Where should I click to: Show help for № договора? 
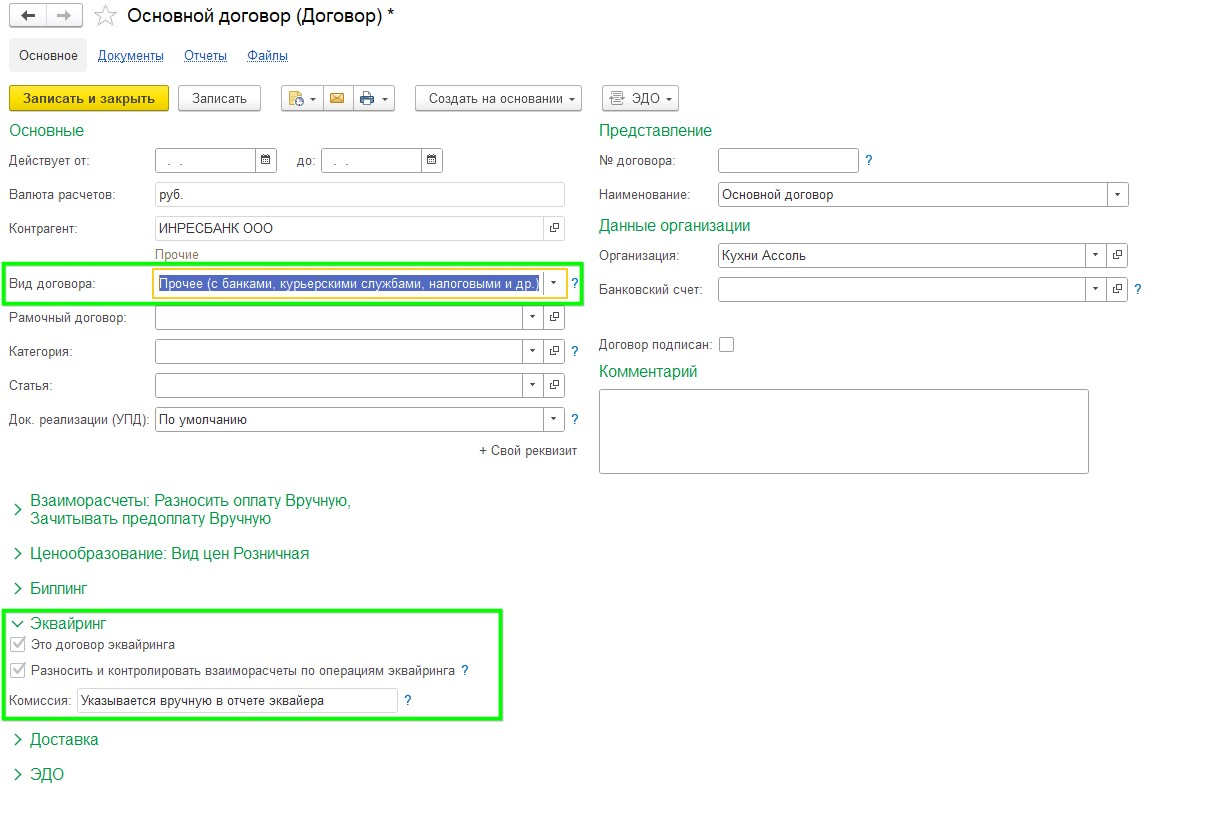(869, 160)
